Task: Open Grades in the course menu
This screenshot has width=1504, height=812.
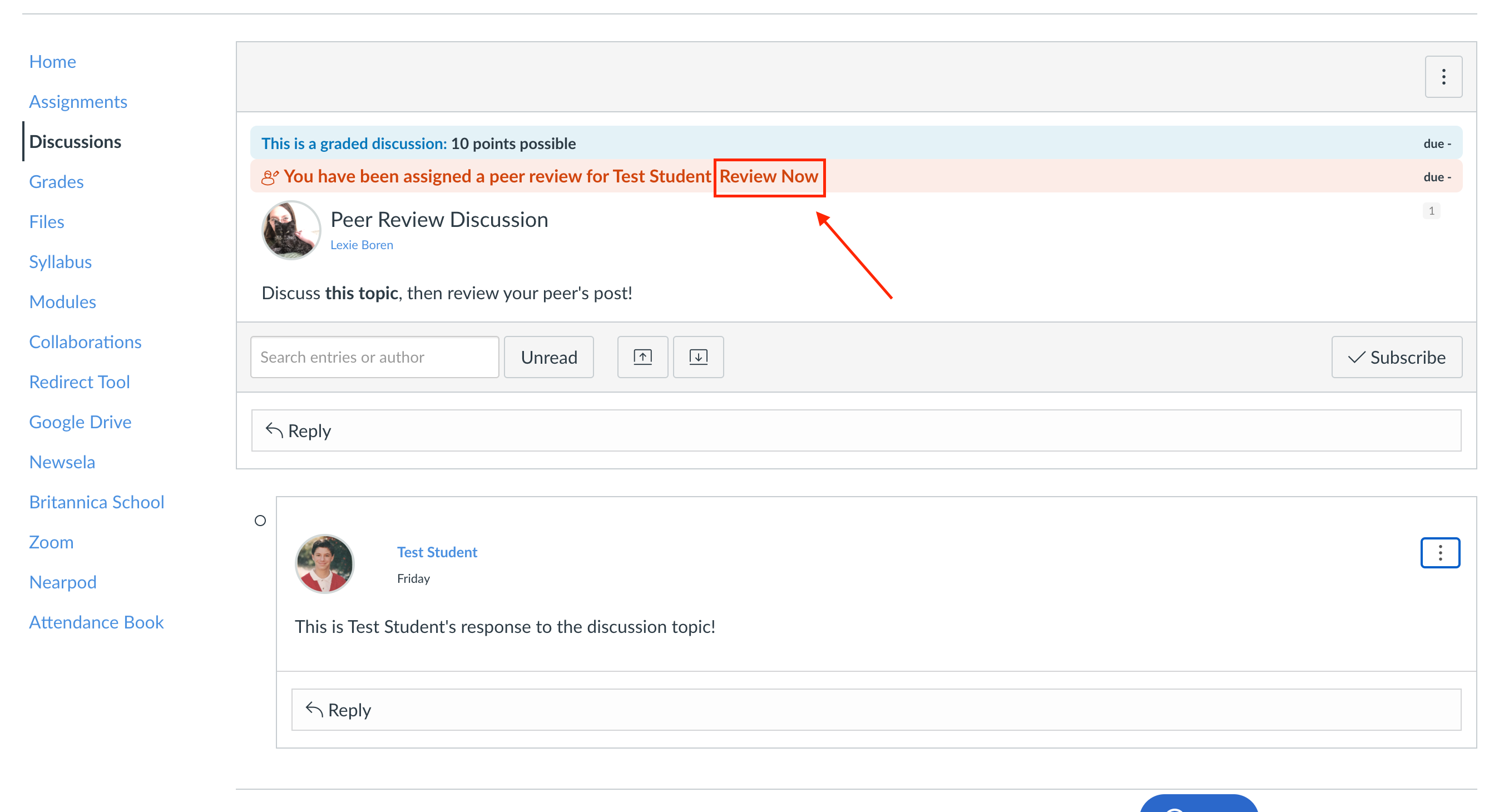Action: [x=56, y=181]
